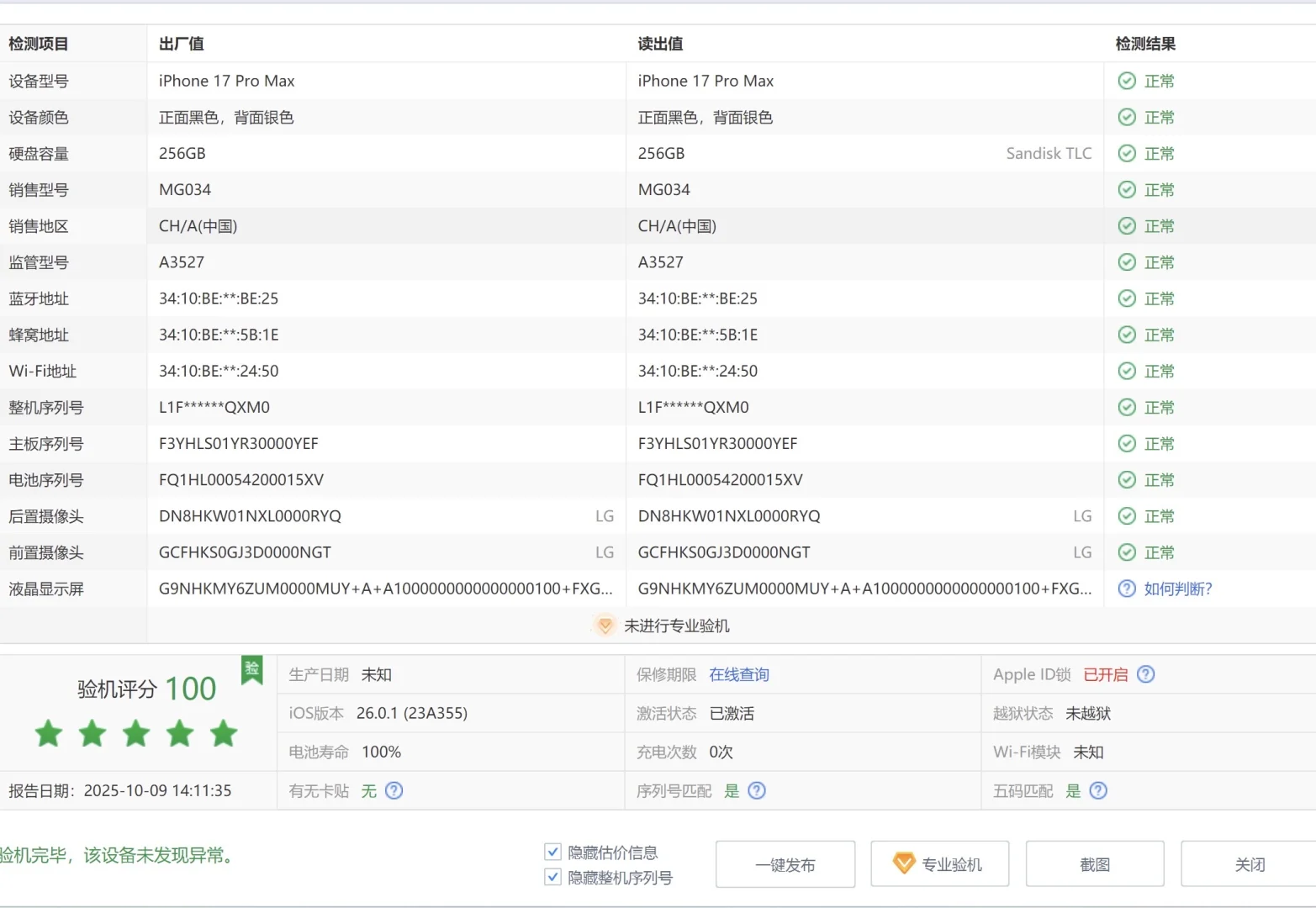1316x908 pixels.
Task: Click the 截图 screenshot button
Action: tap(1095, 864)
